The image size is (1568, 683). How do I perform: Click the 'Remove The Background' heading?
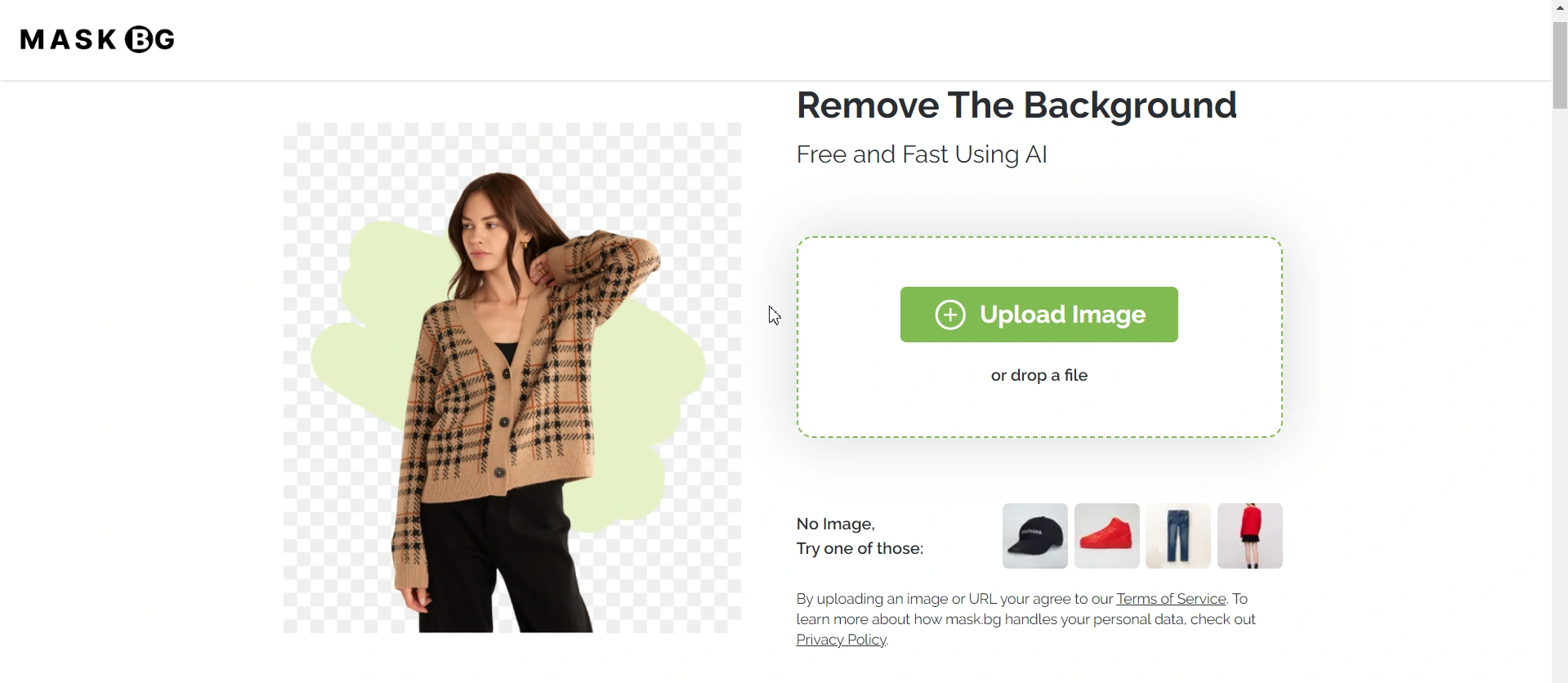pyautogui.click(x=1016, y=105)
